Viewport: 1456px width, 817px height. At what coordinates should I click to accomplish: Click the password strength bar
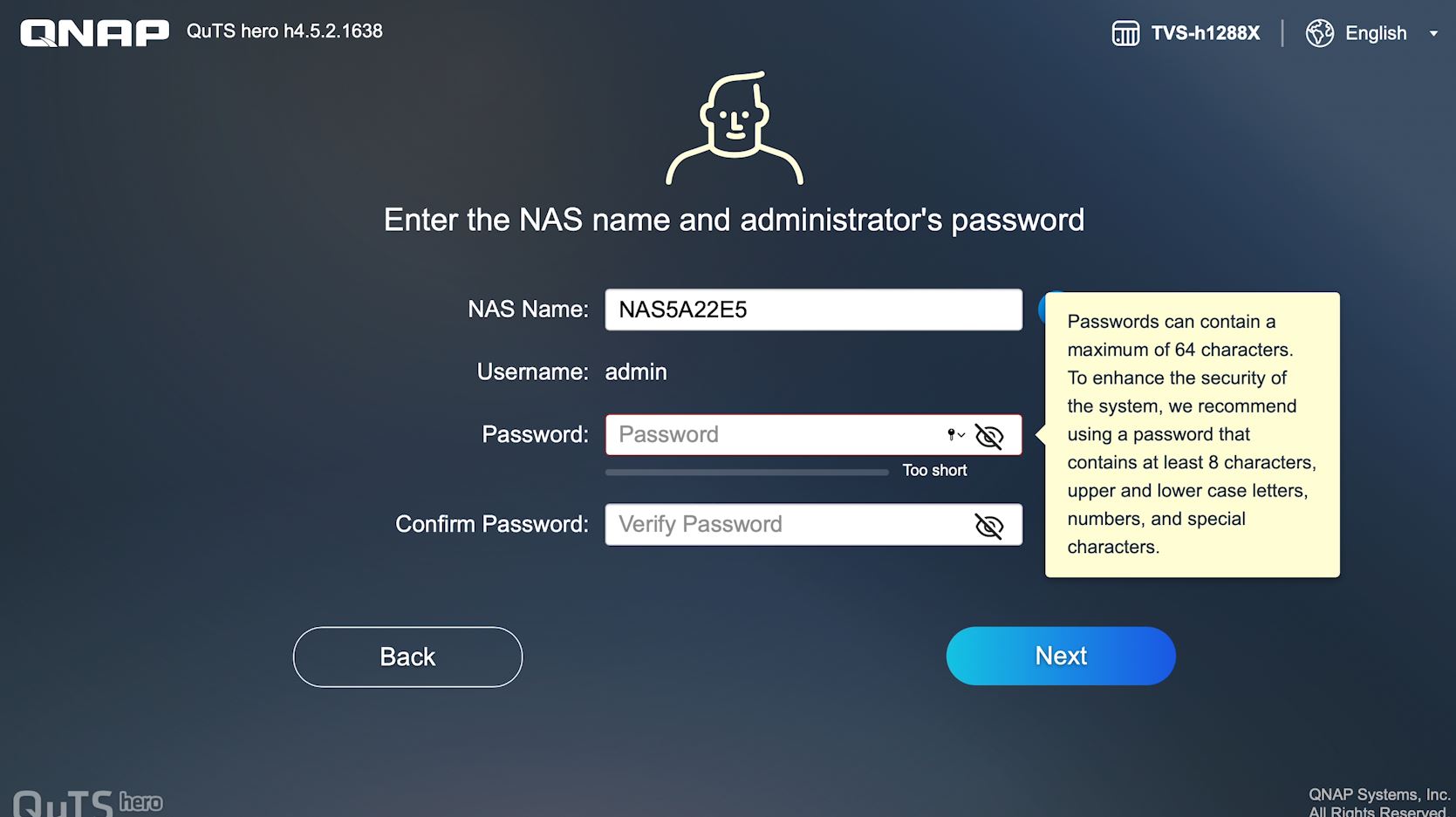747,472
